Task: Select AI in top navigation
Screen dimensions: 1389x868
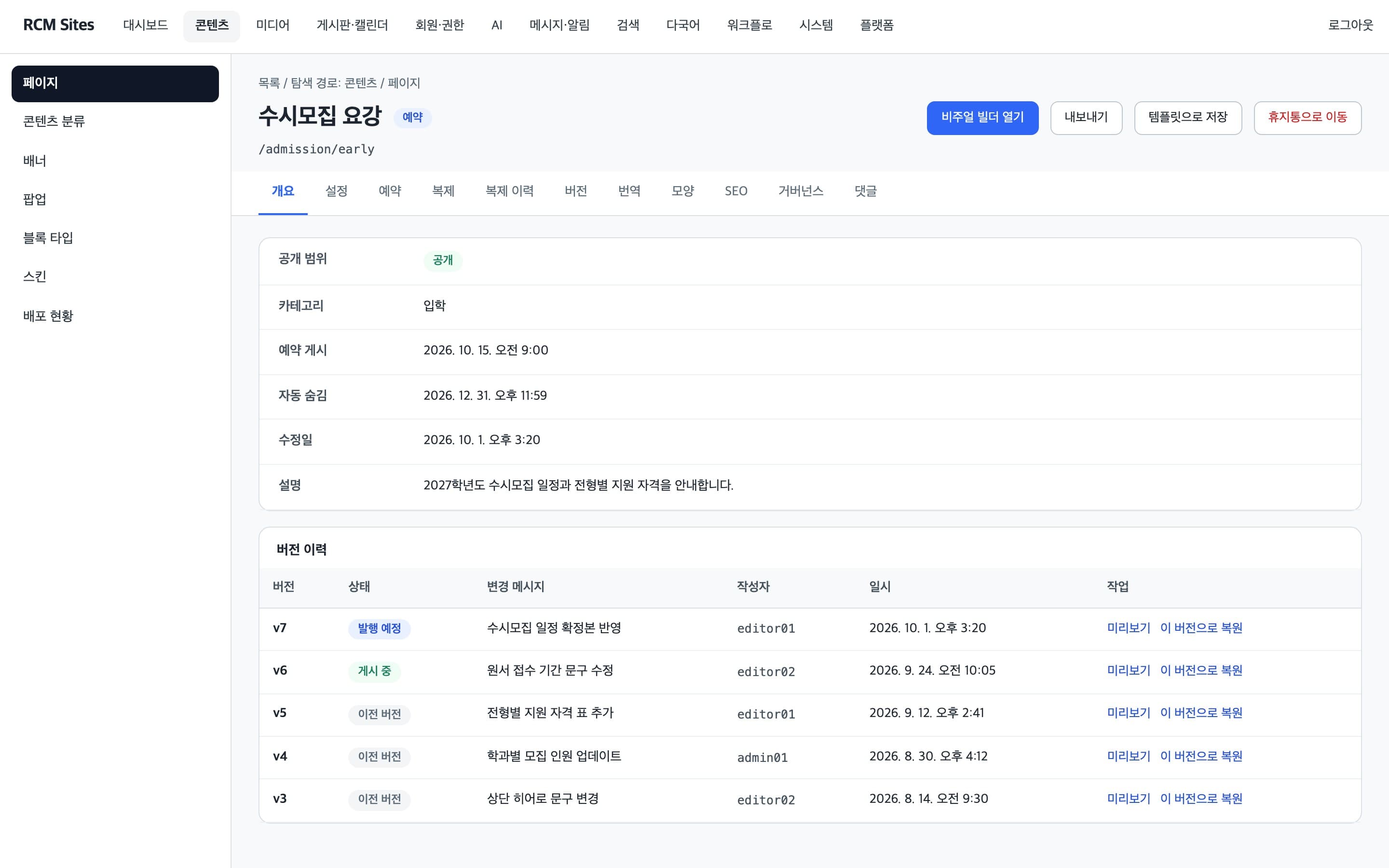Action: point(496,25)
